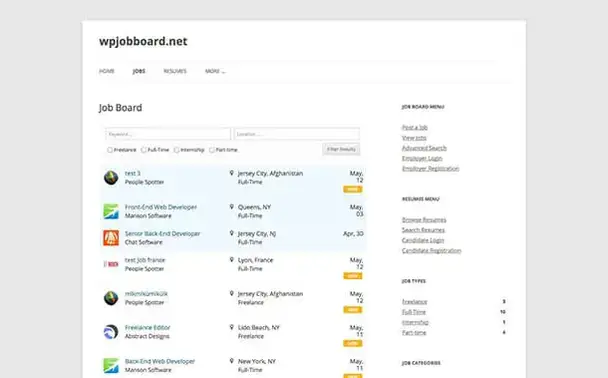Image resolution: width=608 pixels, height=378 pixels.
Task: Focus the Keyword search field
Action: click(168, 134)
